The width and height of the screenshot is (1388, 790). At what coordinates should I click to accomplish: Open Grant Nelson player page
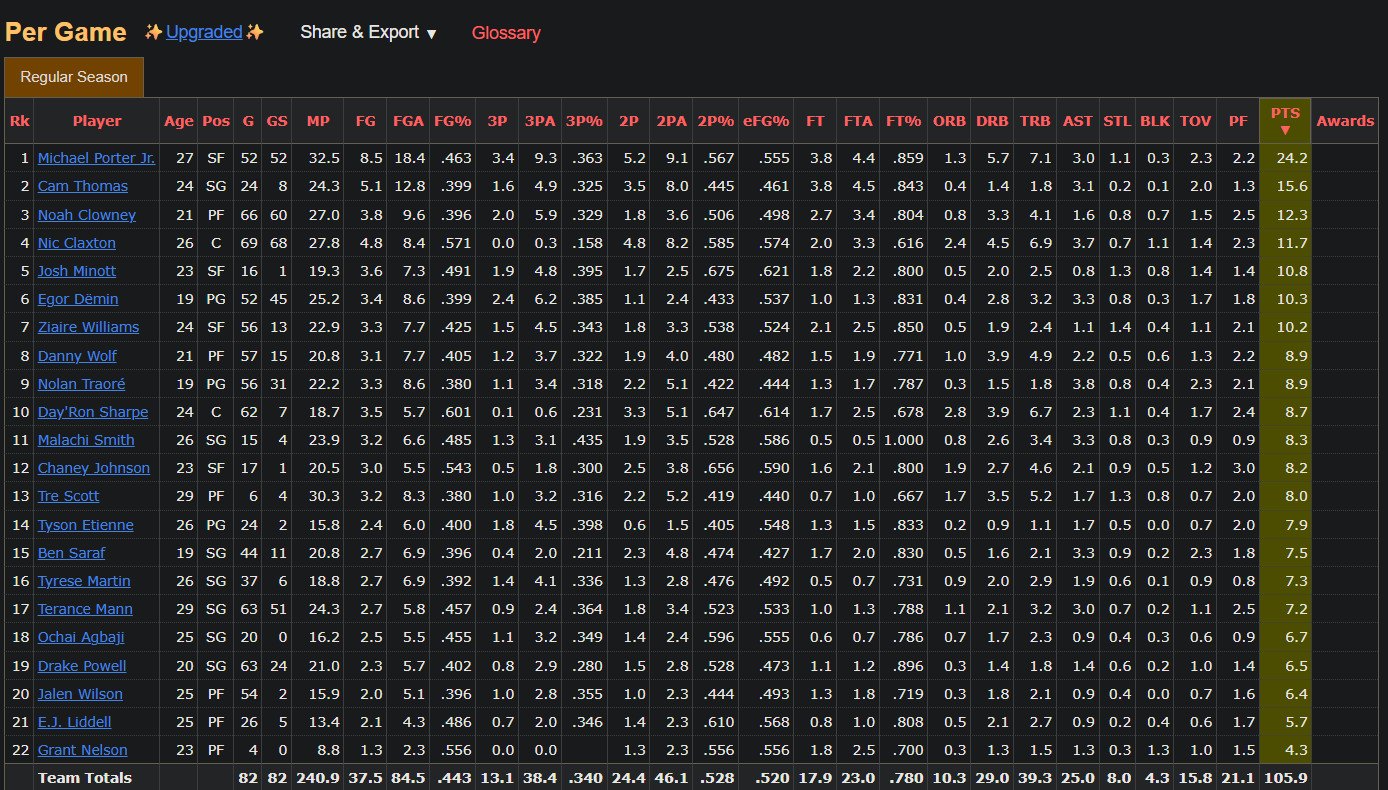pos(83,750)
